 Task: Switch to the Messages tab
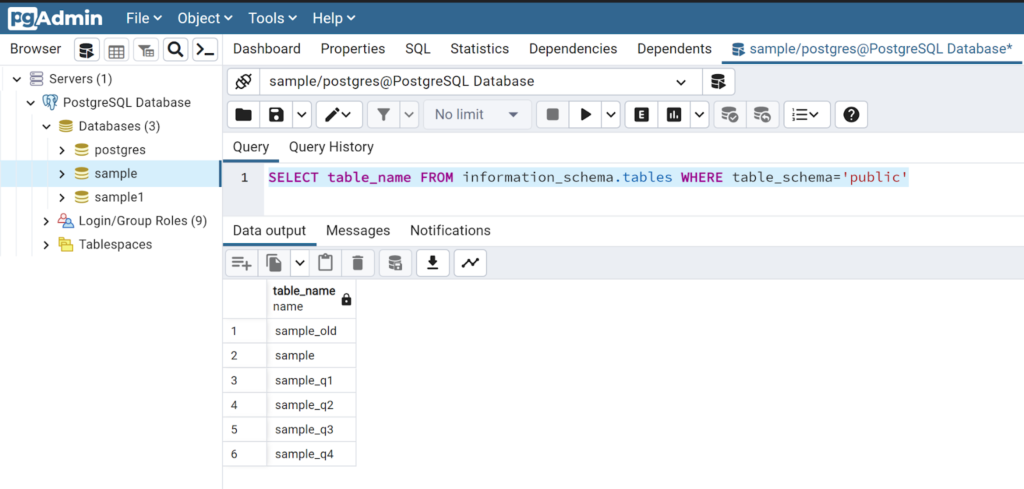pyautogui.click(x=358, y=230)
